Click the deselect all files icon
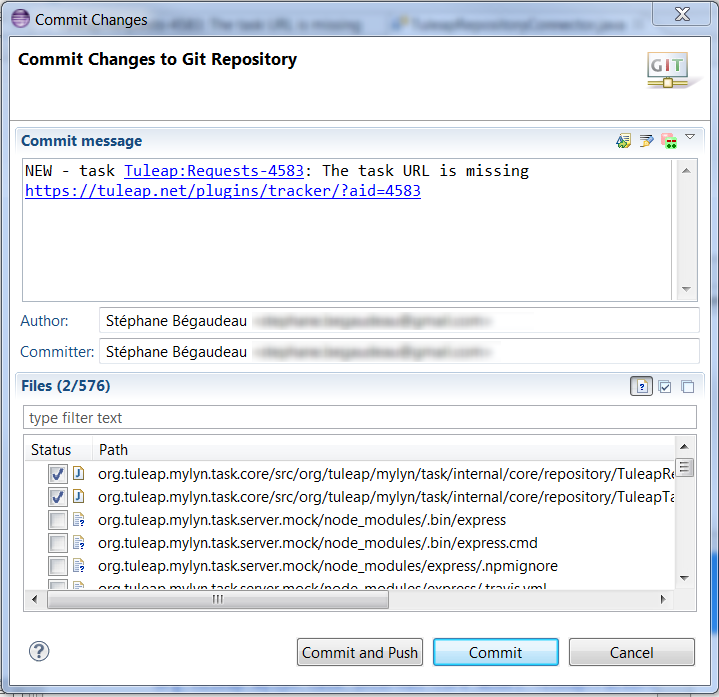This screenshot has width=719, height=697. pyautogui.click(x=688, y=387)
